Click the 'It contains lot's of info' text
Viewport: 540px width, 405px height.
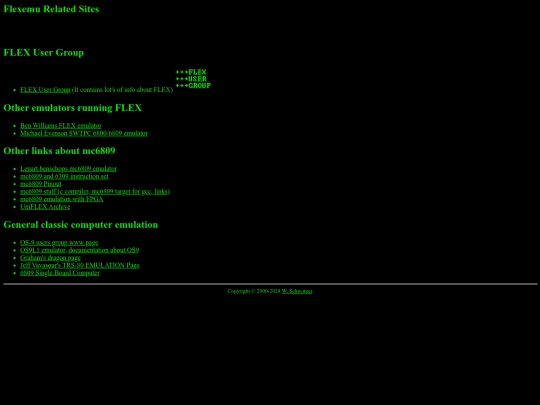click(122, 90)
